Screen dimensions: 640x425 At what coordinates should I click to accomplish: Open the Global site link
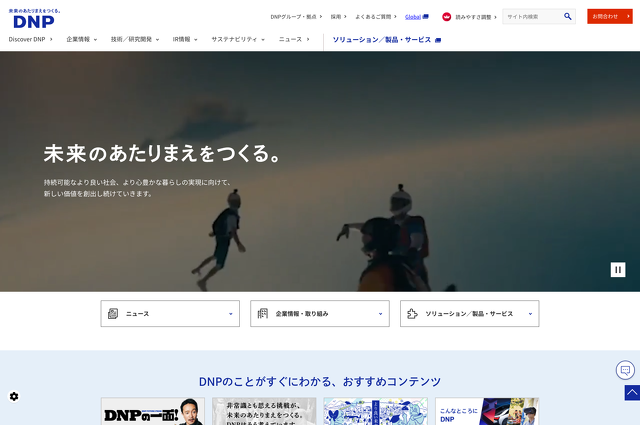click(416, 17)
